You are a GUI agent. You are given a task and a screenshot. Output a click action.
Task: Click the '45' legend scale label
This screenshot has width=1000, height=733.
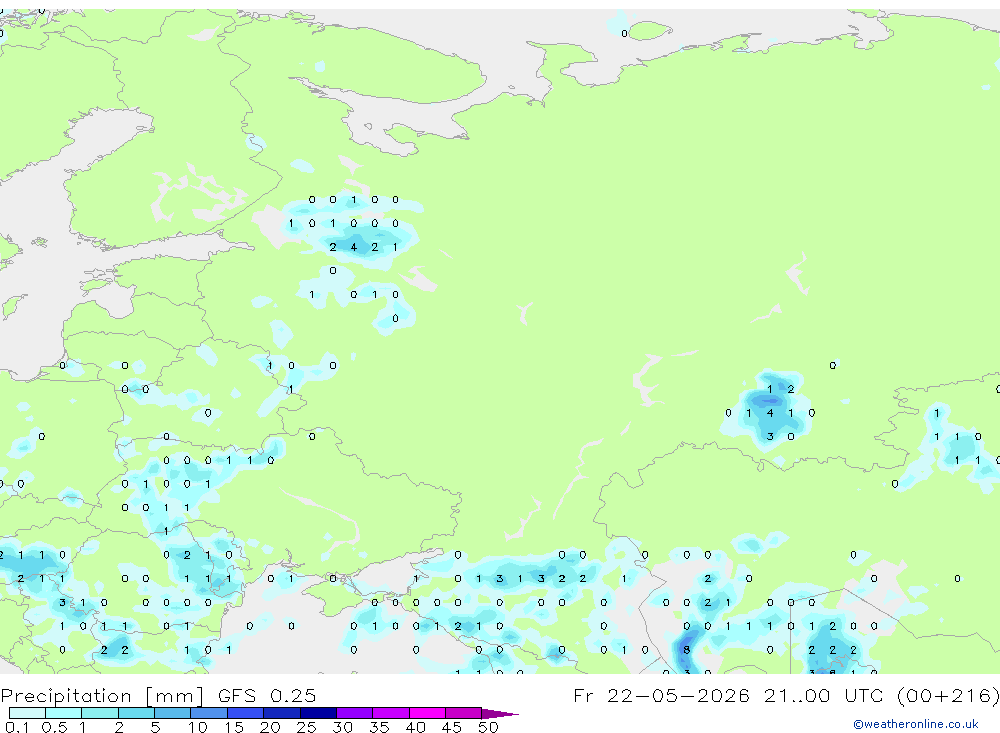(x=452, y=727)
